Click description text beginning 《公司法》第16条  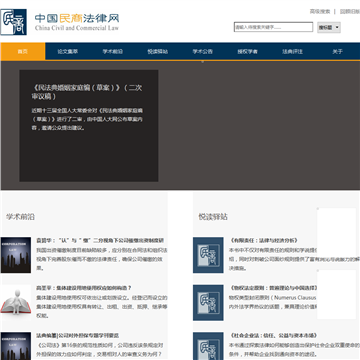tap(100, 350)
